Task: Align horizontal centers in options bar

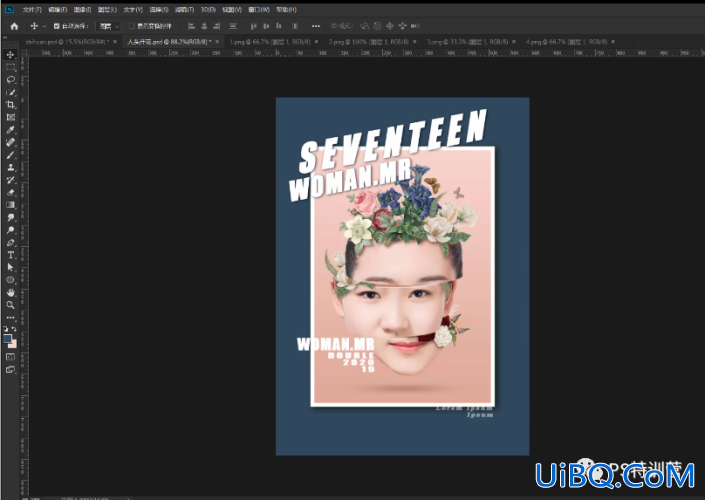Action: tap(204, 26)
